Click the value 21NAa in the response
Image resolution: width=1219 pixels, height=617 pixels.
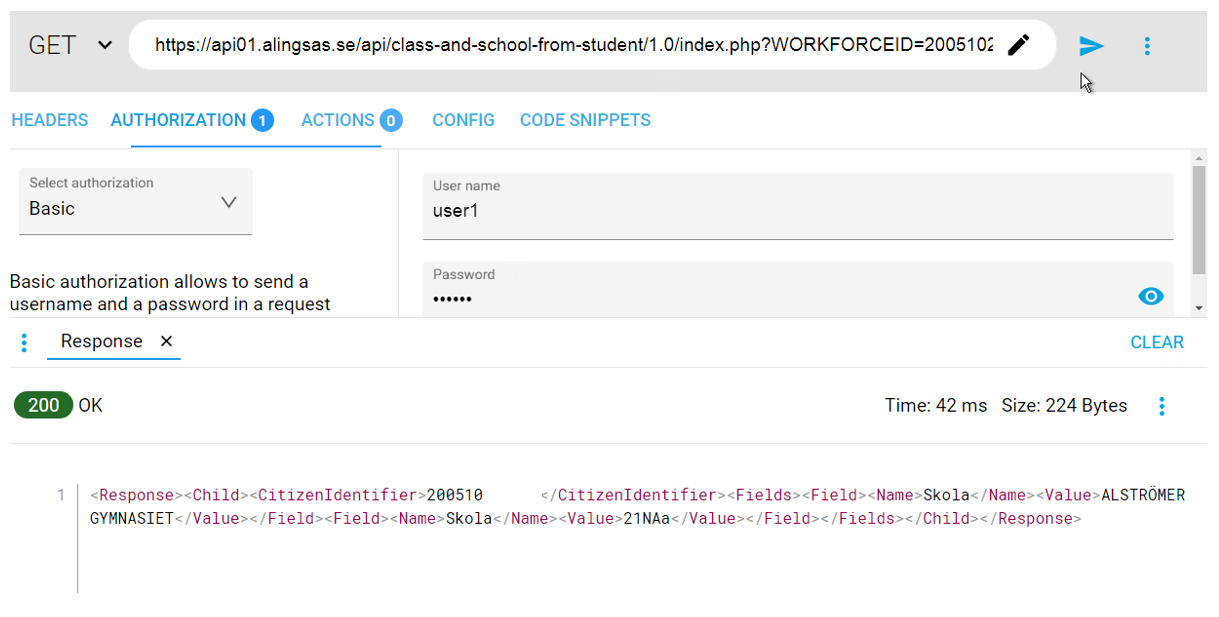tap(646, 519)
